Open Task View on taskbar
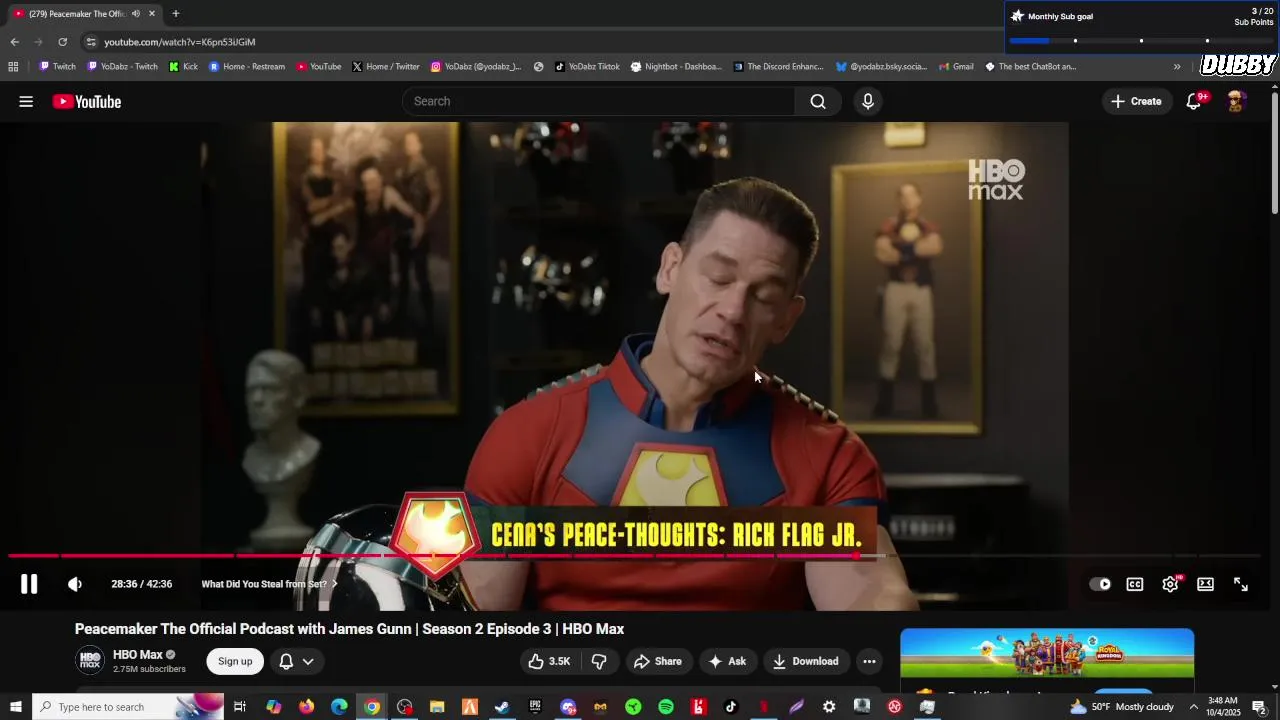1280x720 pixels. click(x=240, y=707)
